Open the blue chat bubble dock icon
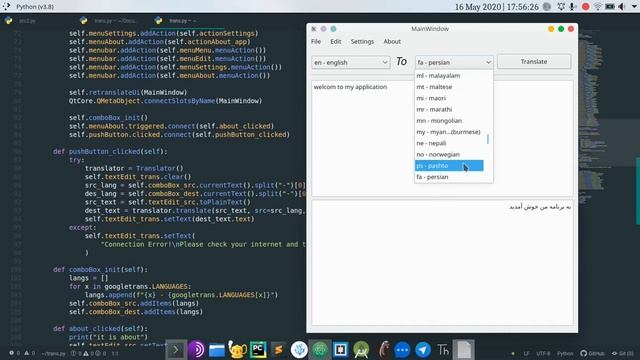 (402, 350)
